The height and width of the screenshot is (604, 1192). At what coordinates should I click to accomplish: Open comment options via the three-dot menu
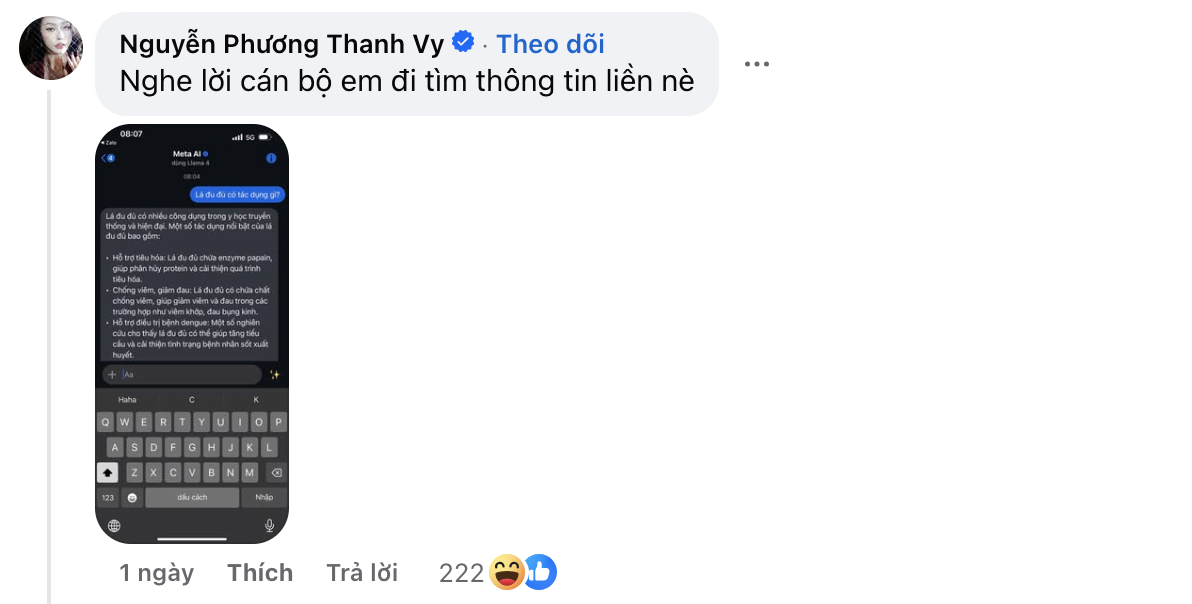(x=757, y=63)
